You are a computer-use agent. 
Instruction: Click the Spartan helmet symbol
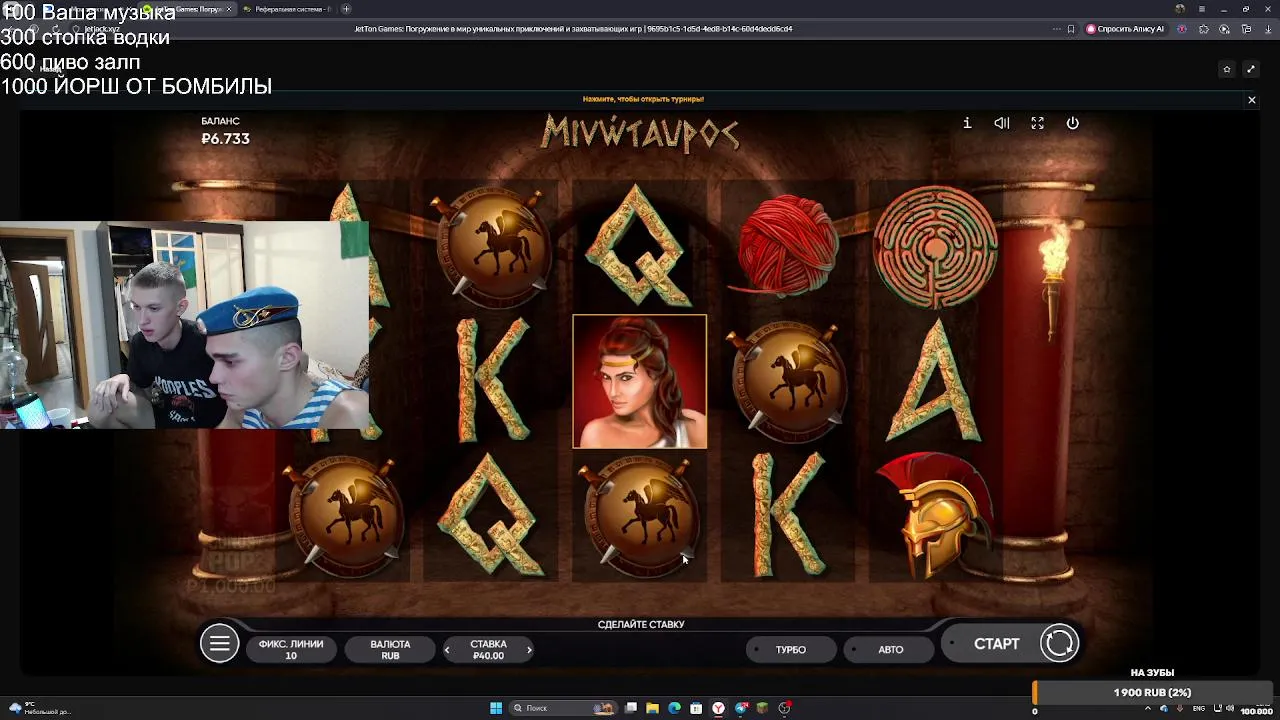point(935,515)
